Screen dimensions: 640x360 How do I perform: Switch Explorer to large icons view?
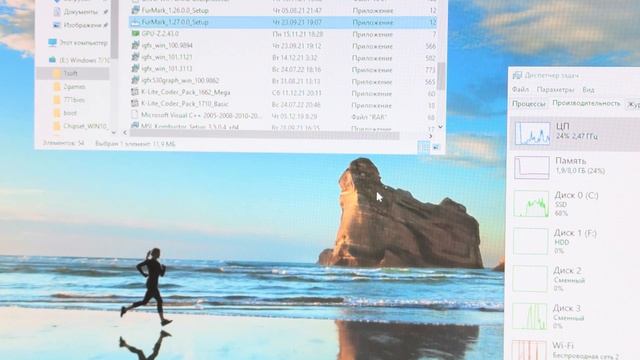pyautogui.click(x=436, y=147)
